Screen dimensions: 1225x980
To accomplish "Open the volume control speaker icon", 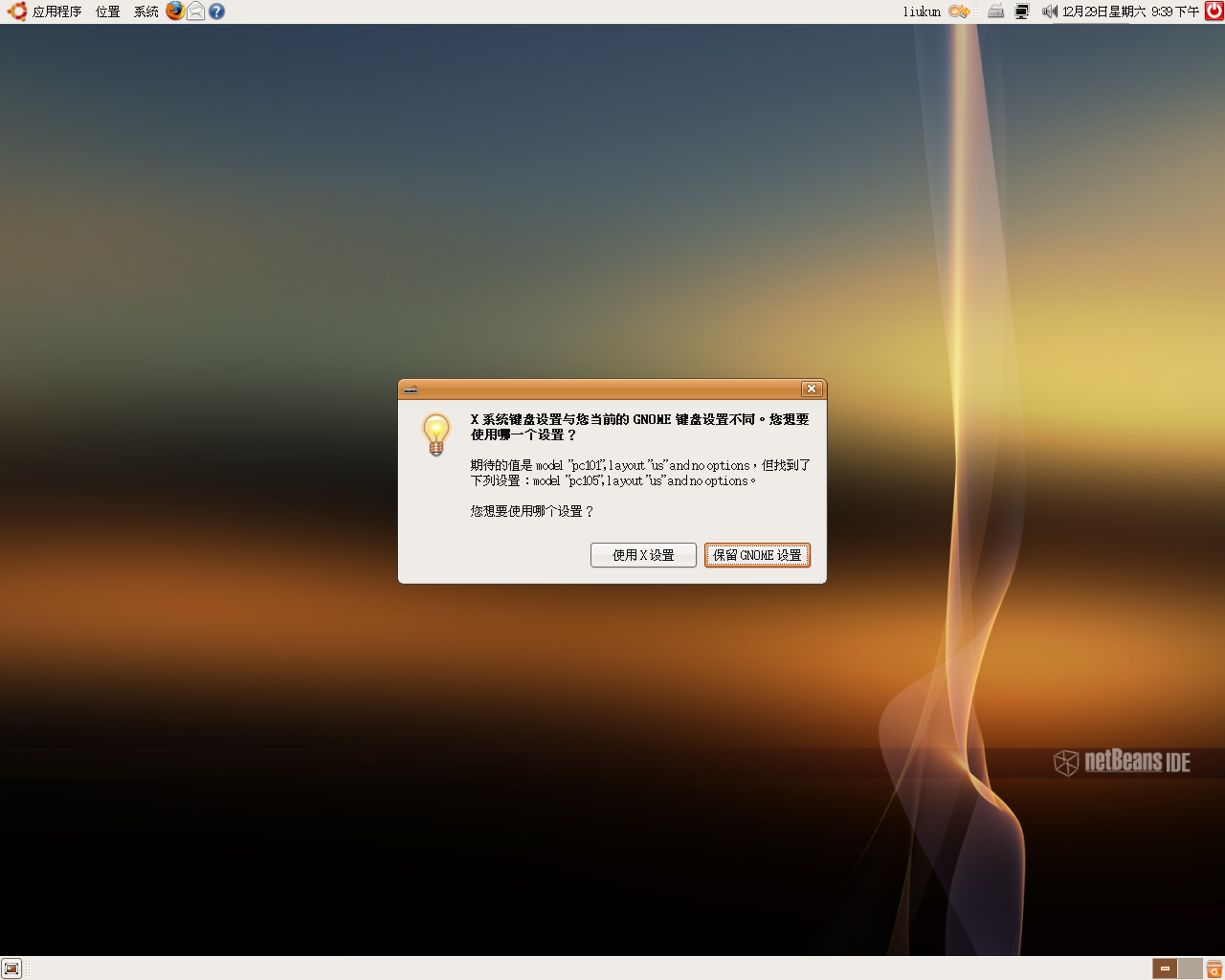I will point(1050,11).
